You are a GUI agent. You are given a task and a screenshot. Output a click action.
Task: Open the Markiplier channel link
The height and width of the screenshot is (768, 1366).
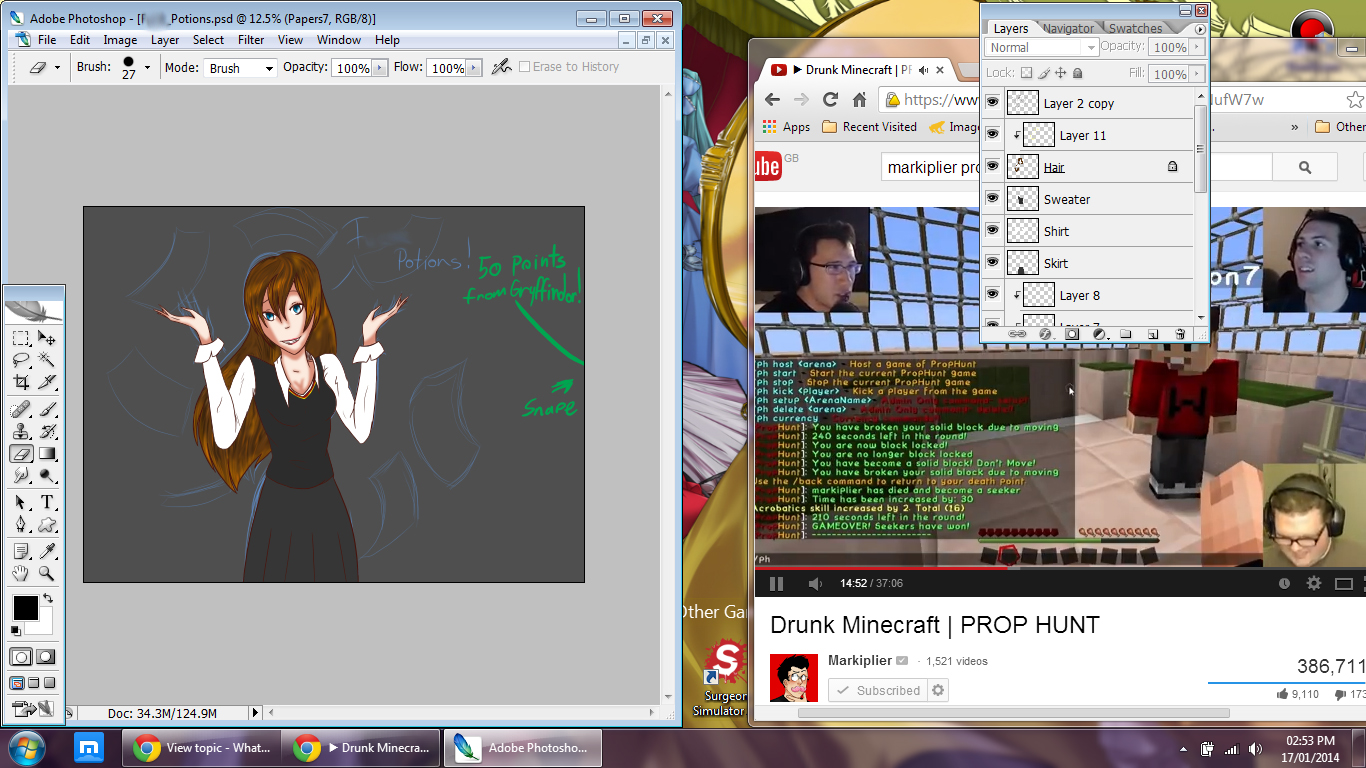click(859, 661)
